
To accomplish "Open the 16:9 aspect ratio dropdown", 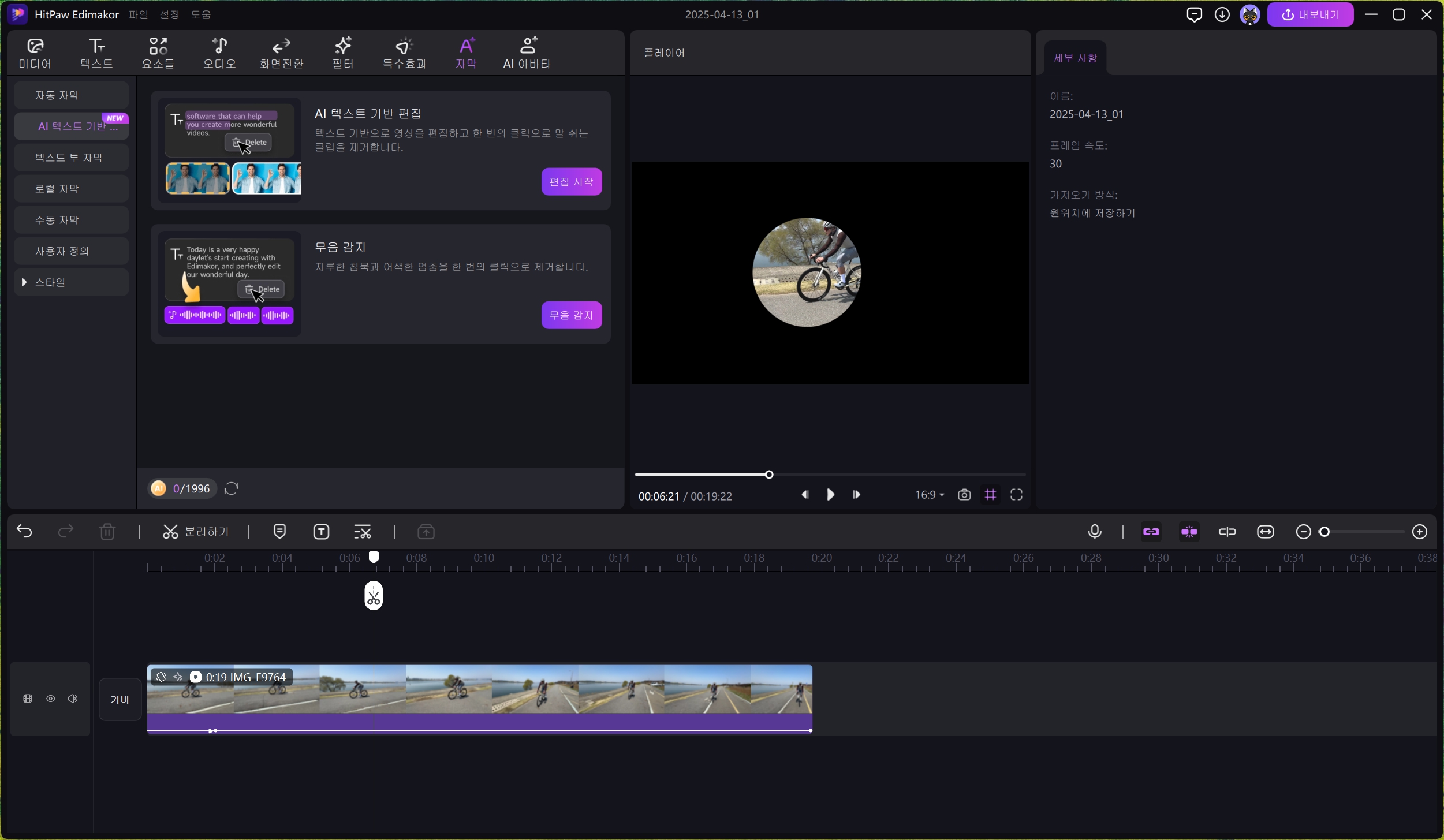I will pyautogui.click(x=929, y=495).
